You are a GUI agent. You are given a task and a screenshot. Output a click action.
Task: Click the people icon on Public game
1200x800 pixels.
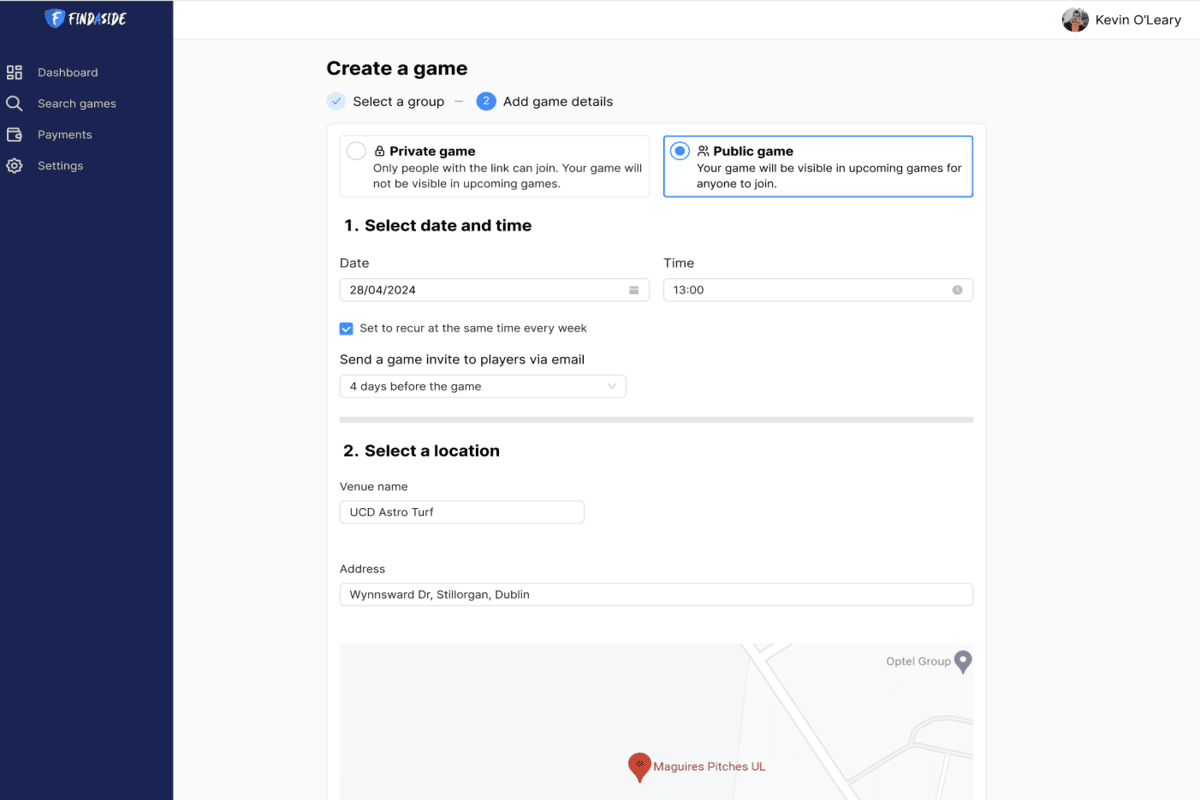[x=703, y=151]
